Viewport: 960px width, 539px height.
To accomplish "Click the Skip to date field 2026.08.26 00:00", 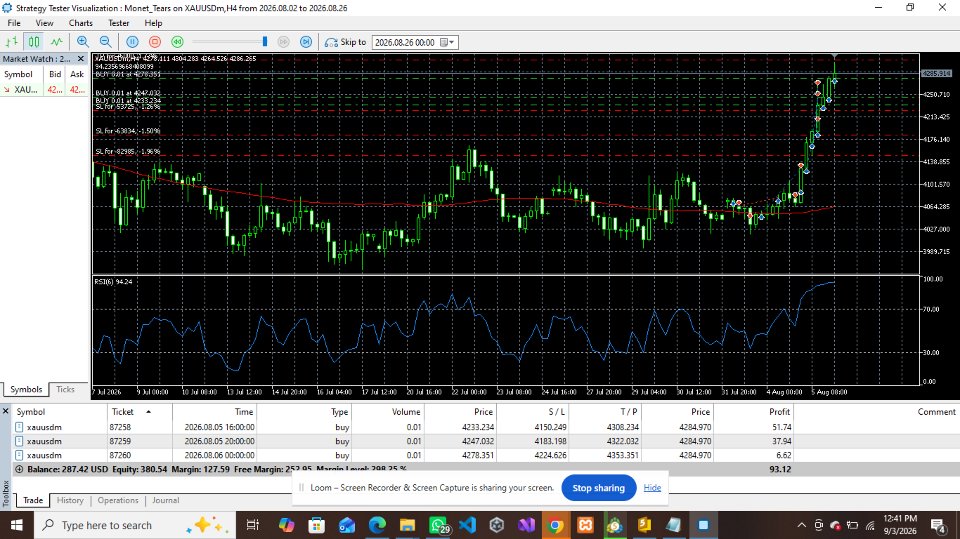I will click(x=405, y=42).
